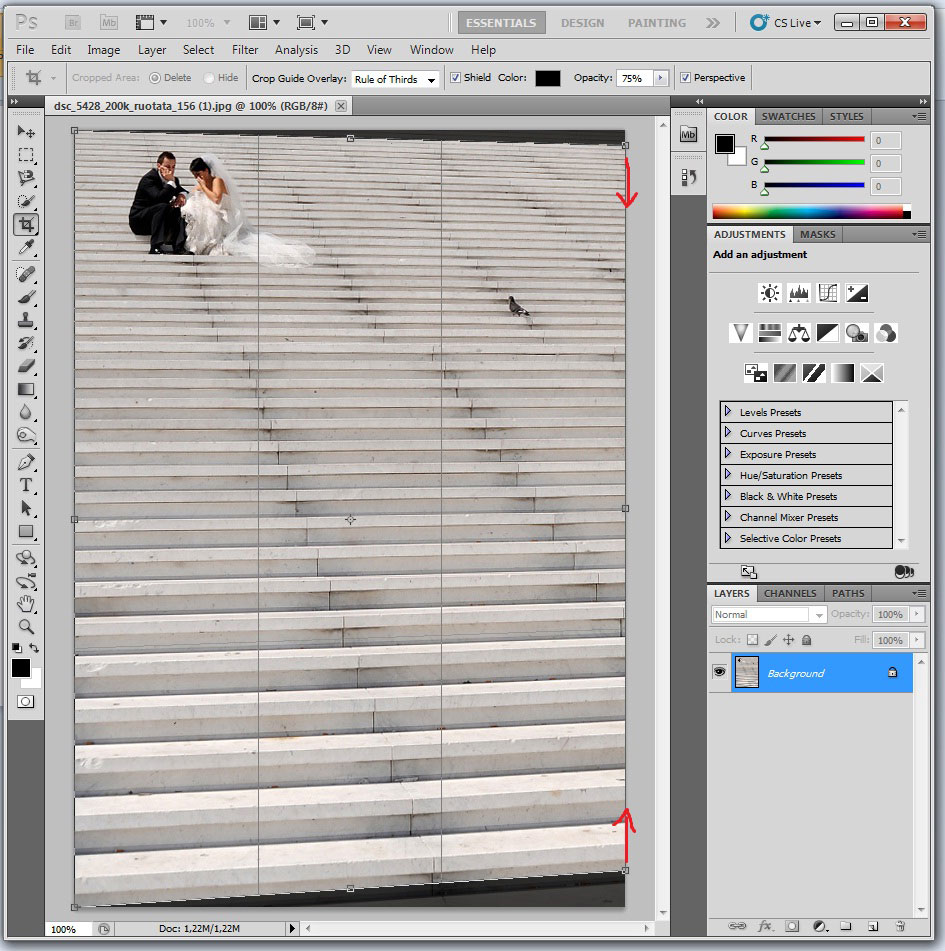Pick the Horizontal Type tool
The height and width of the screenshot is (951, 945).
pyautogui.click(x=26, y=485)
